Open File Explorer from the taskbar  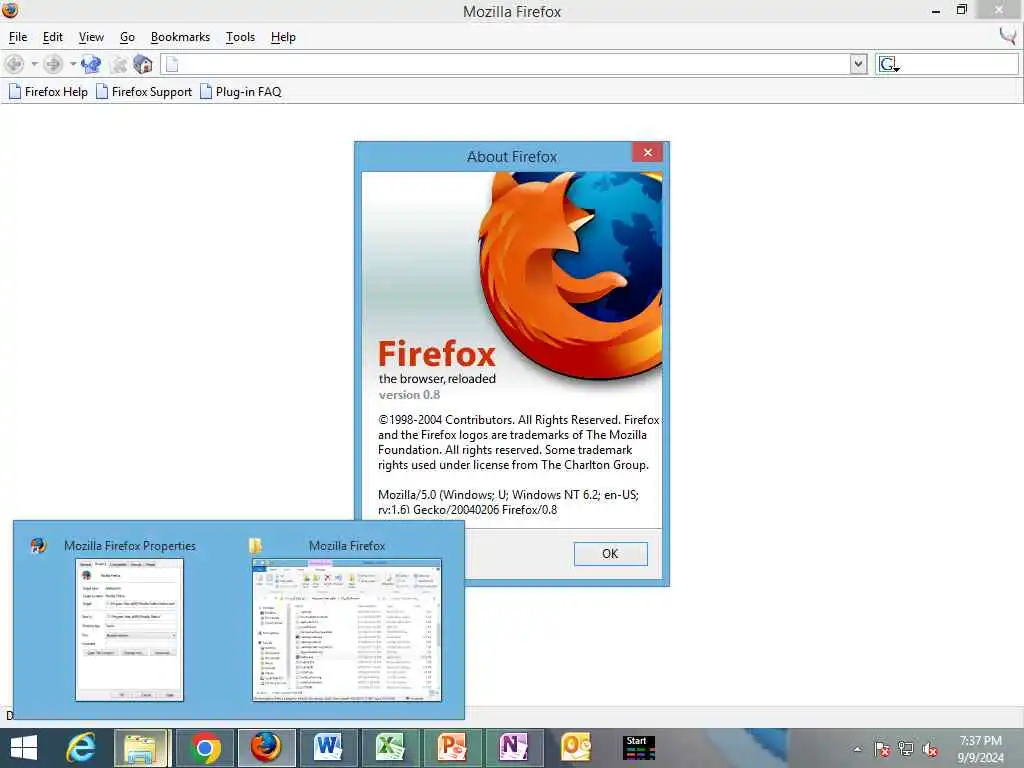[x=142, y=748]
